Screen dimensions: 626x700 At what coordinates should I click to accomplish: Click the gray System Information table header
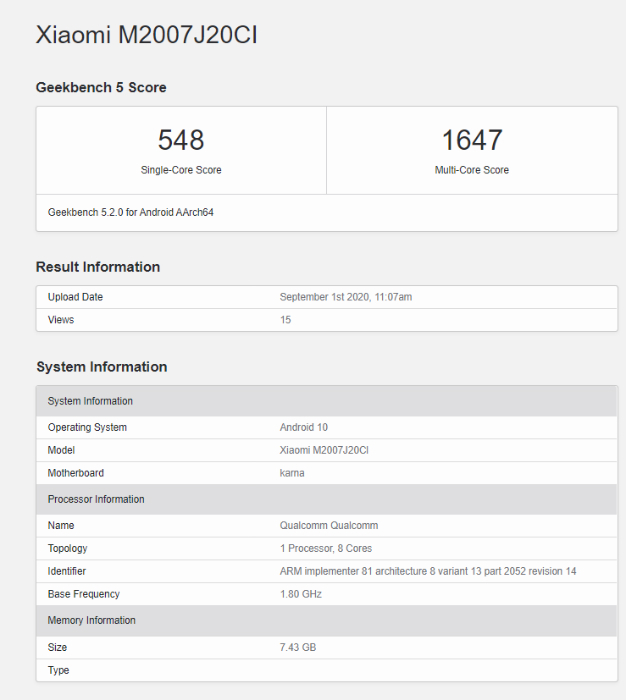pyautogui.click(x=326, y=401)
